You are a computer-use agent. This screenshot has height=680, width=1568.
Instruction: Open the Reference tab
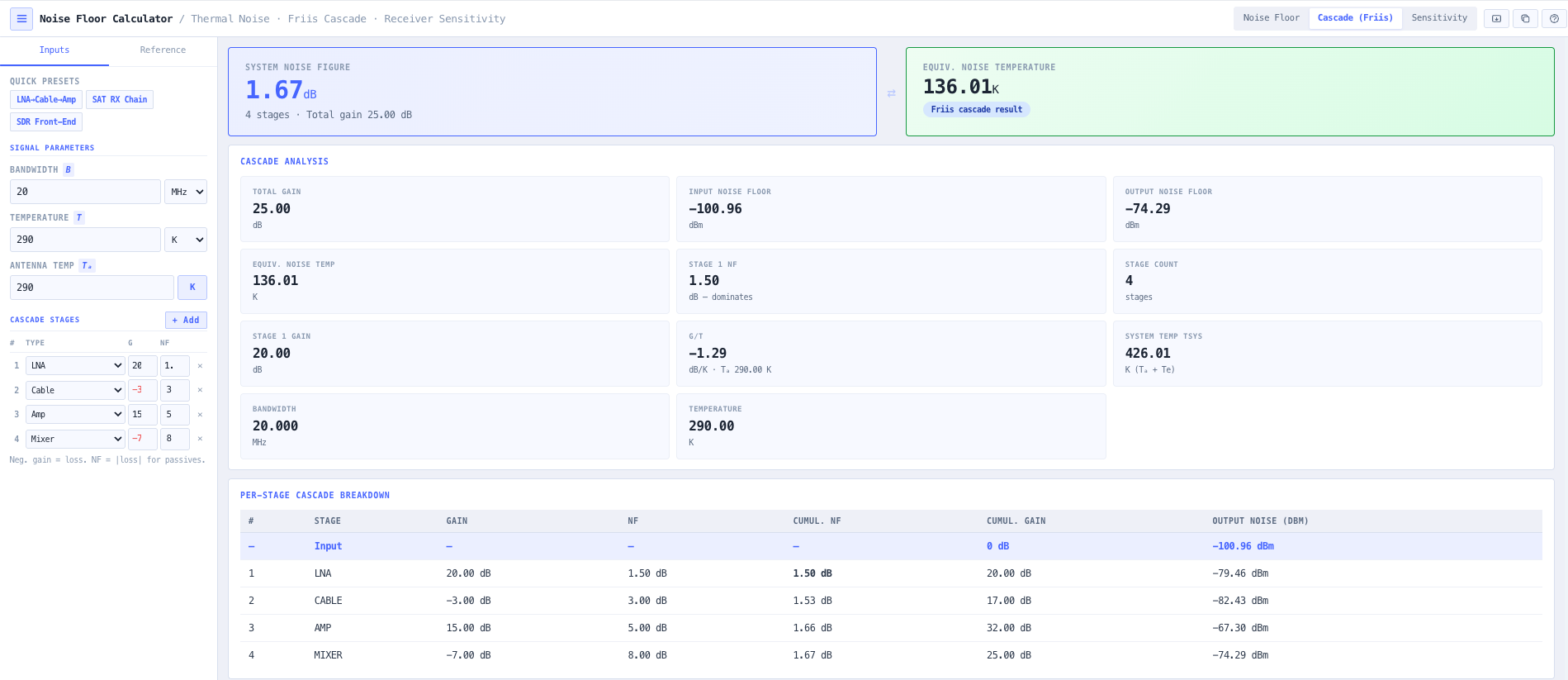(163, 50)
